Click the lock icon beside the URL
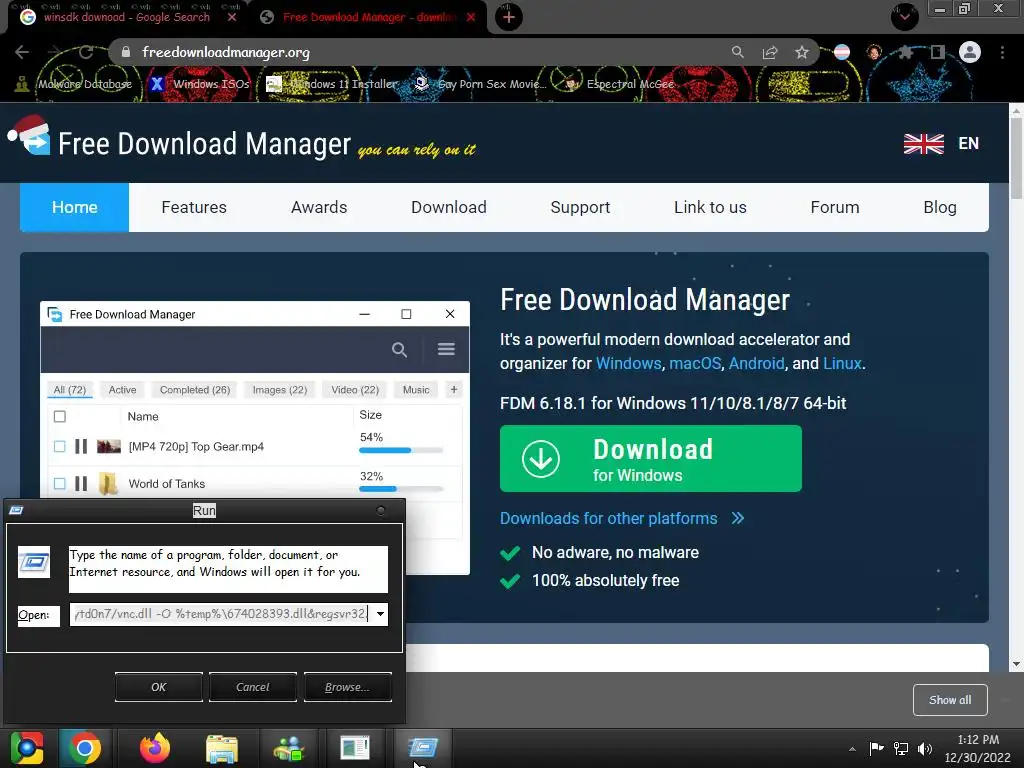 click(126, 52)
